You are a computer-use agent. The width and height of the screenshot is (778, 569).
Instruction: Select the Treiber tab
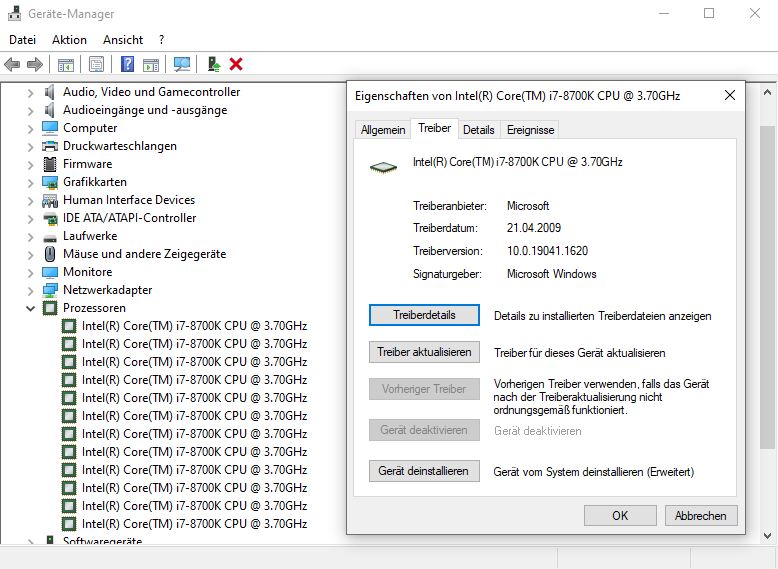click(x=435, y=128)
